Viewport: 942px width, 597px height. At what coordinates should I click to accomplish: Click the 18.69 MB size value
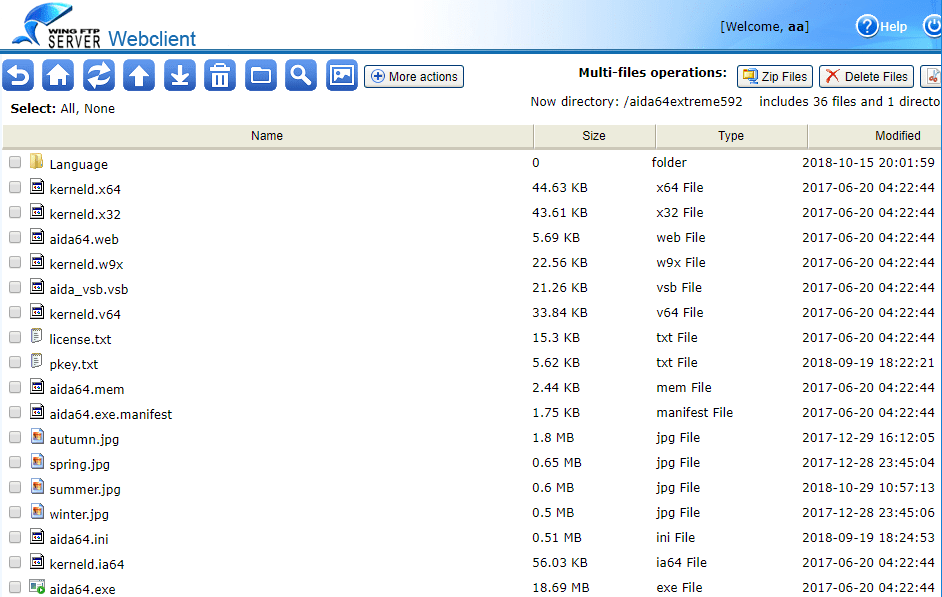[x=561, y=587]
